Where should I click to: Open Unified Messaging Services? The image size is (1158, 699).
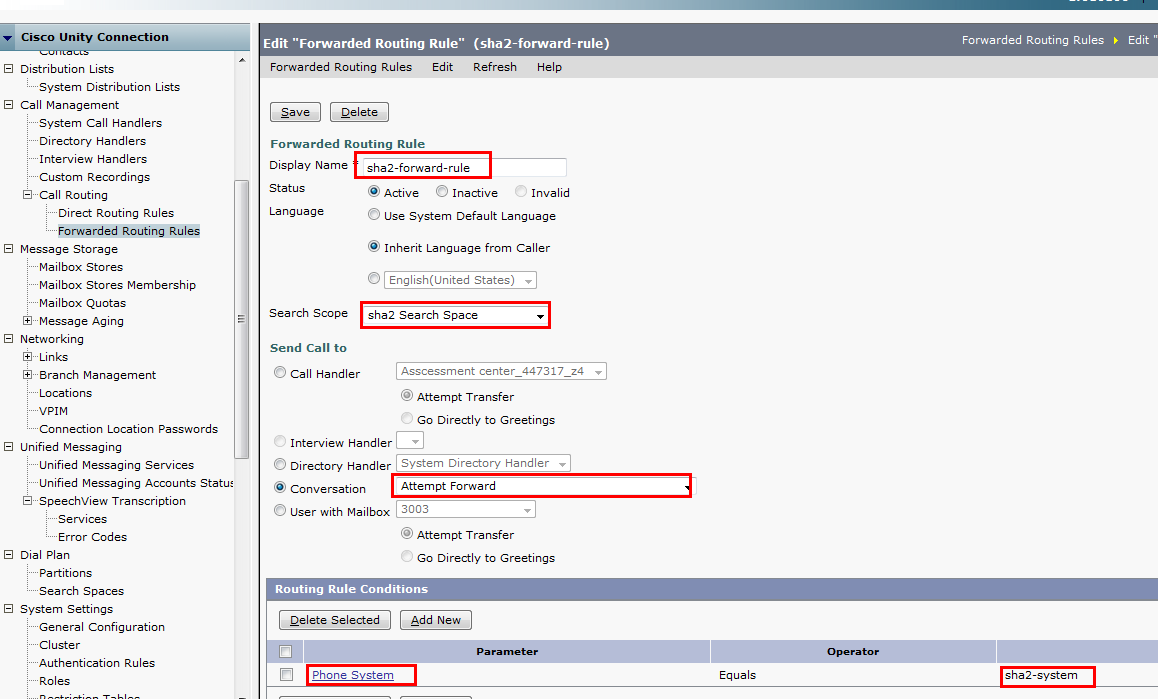[x=117, y=465]
